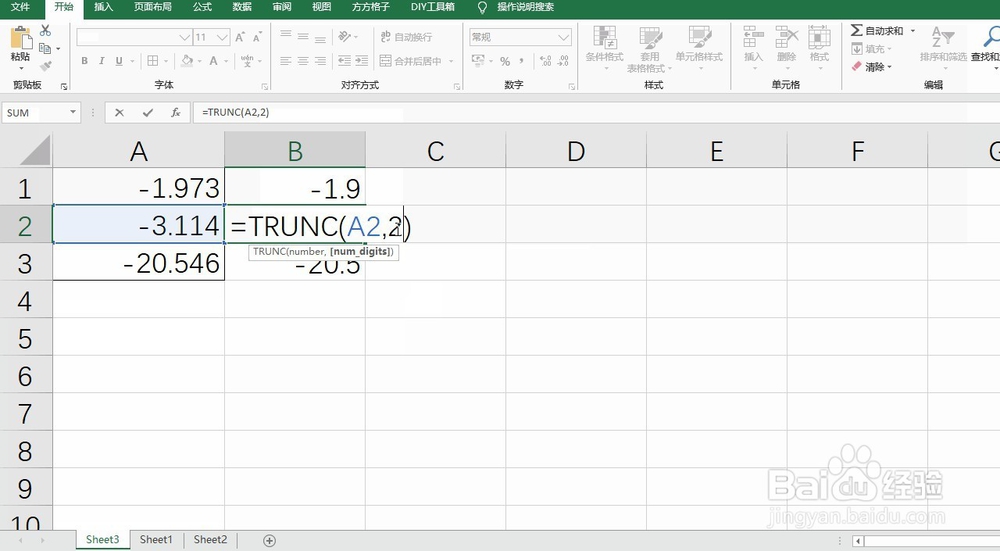Open the 页面布局 ribbon tab

[x=152, y=7]
